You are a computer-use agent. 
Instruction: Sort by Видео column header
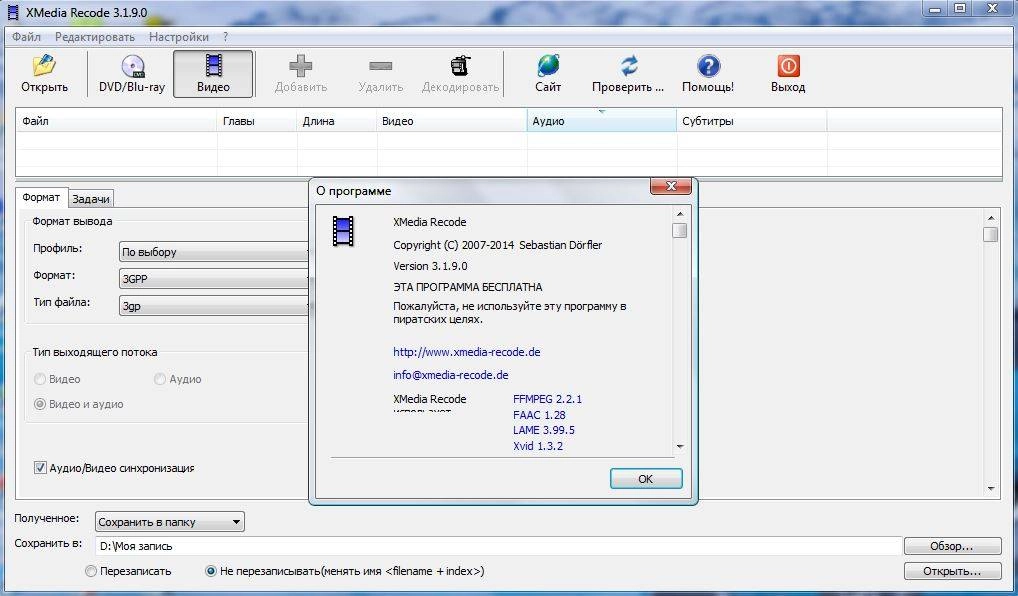coord(452,121)
